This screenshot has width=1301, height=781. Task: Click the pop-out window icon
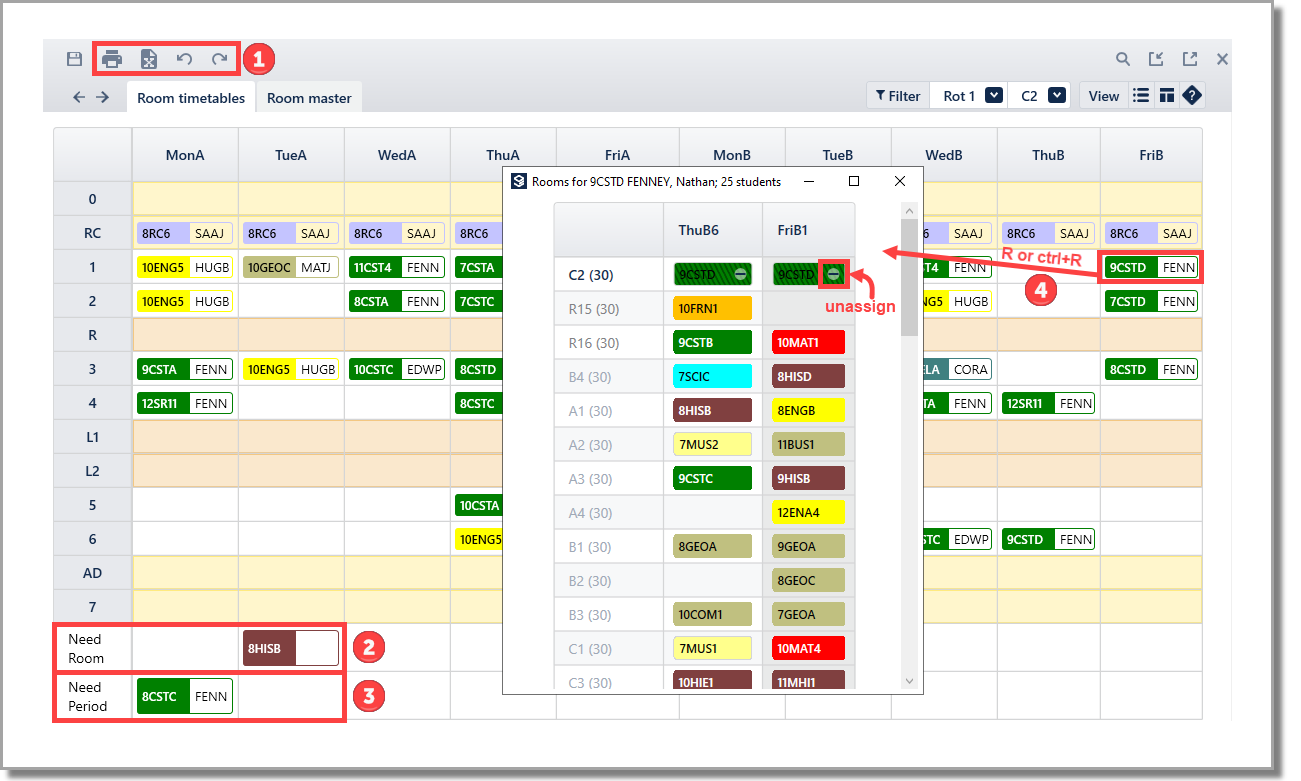tap(1190, 59)
